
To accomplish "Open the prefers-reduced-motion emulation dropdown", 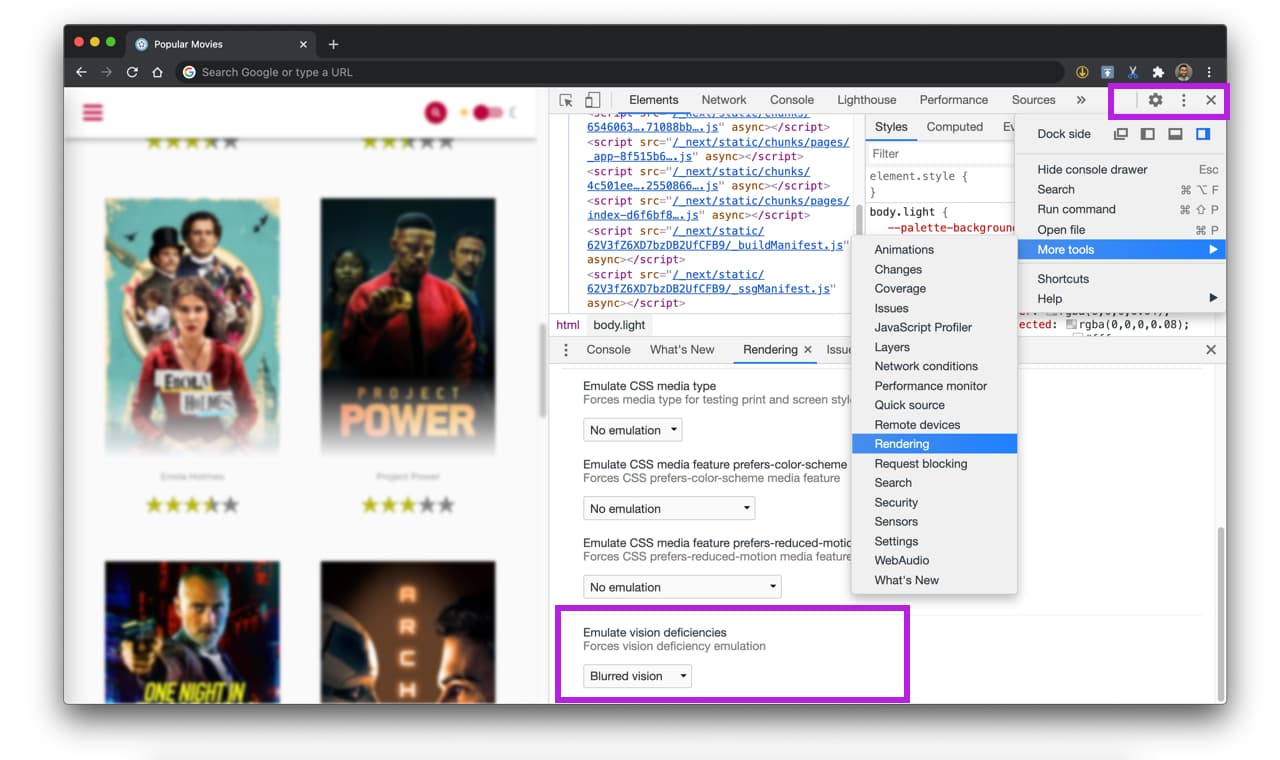I will pos(682,587).
